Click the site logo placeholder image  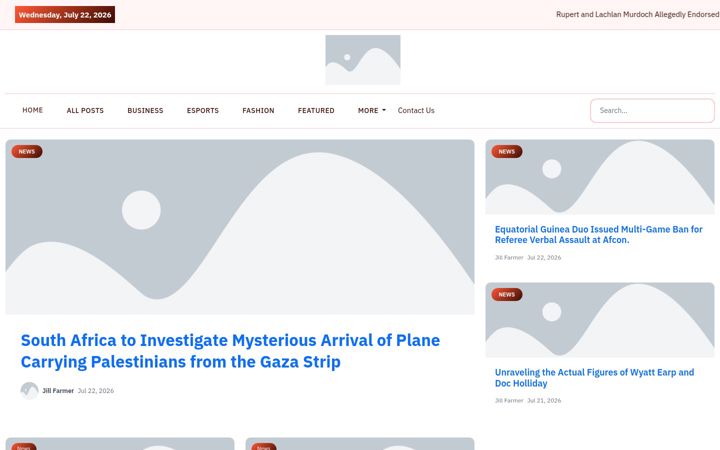pyautogui.click(x=363, y=60)
